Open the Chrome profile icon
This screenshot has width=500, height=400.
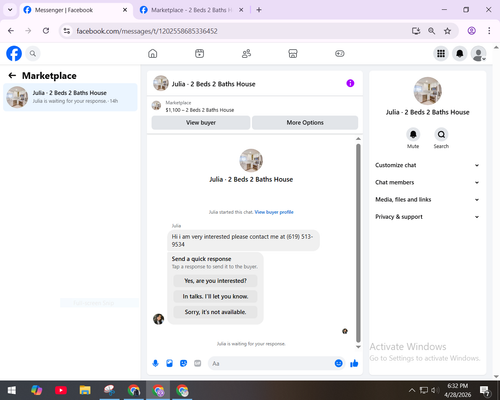click(471, 31)
